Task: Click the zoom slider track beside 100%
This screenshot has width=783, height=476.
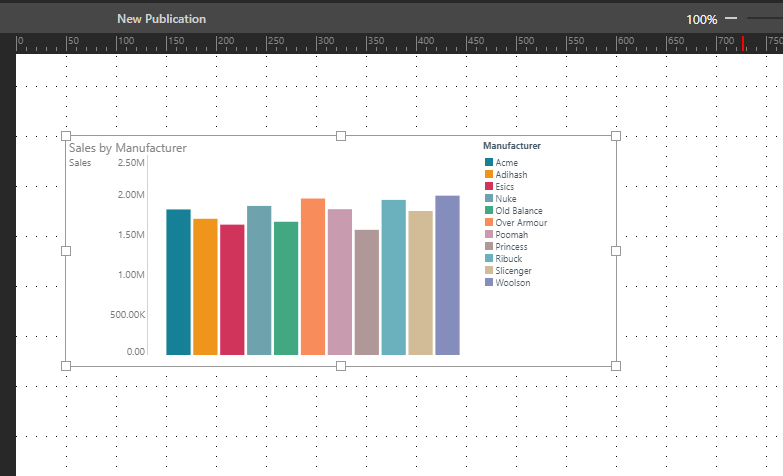Action: point(765,19)
